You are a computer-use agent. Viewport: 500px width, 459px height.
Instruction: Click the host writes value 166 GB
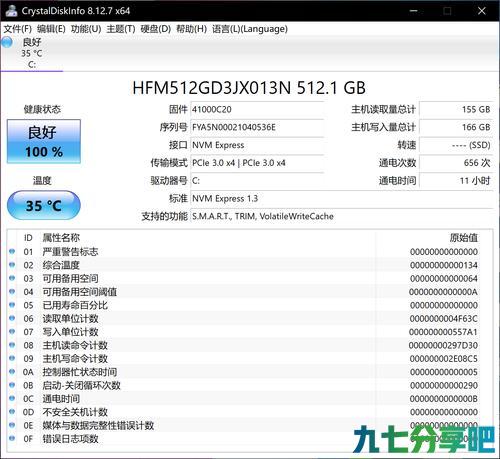pyautogui.click(x=456, y=127)
